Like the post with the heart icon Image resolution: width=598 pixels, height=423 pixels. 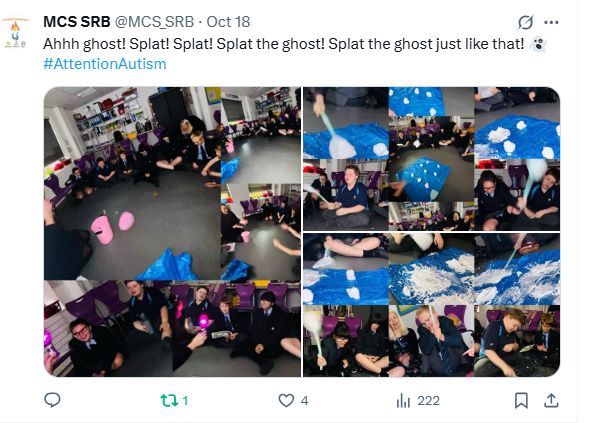286,400
